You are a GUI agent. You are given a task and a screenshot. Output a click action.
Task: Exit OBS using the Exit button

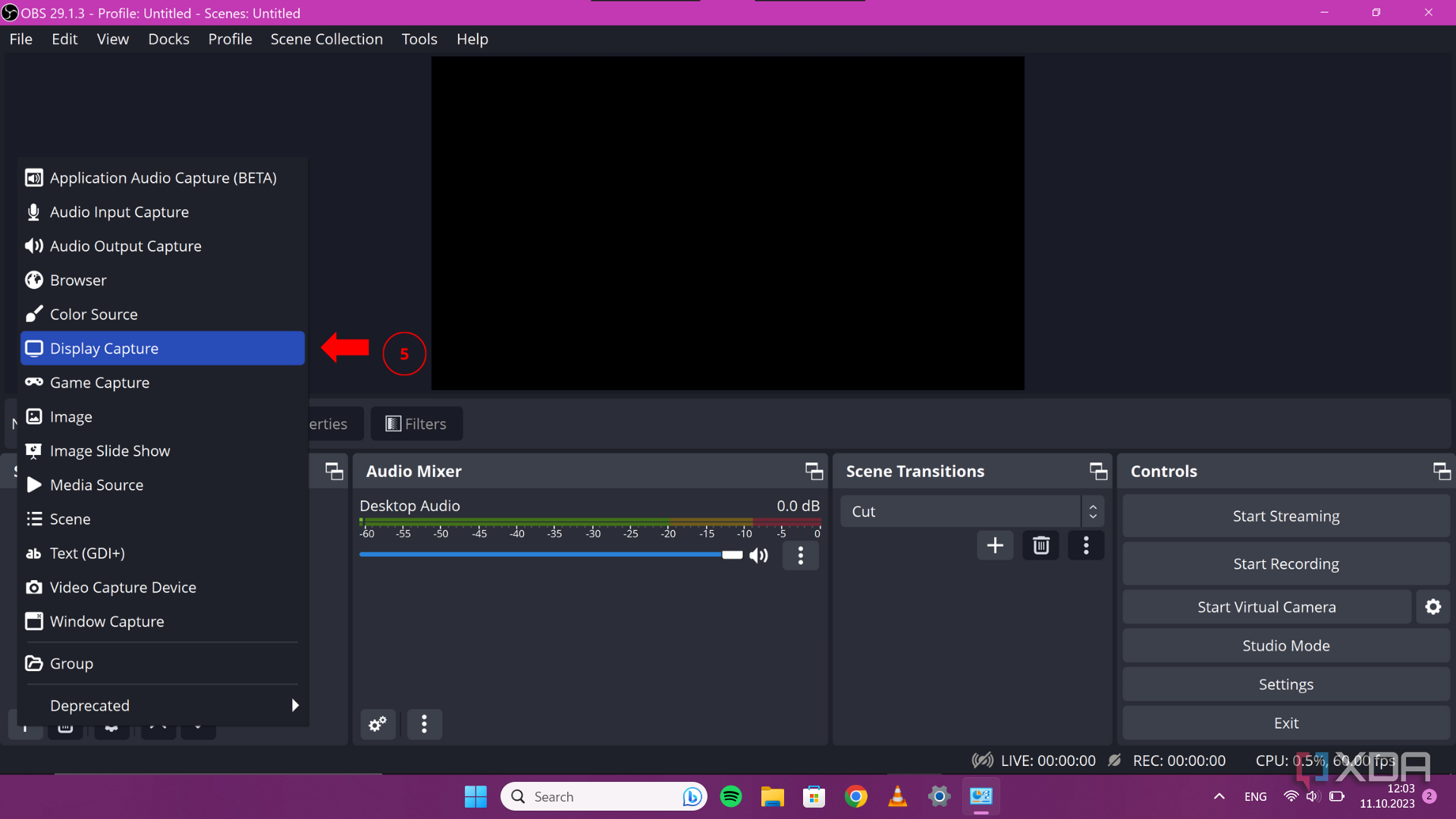click(x=1285, y=723)
